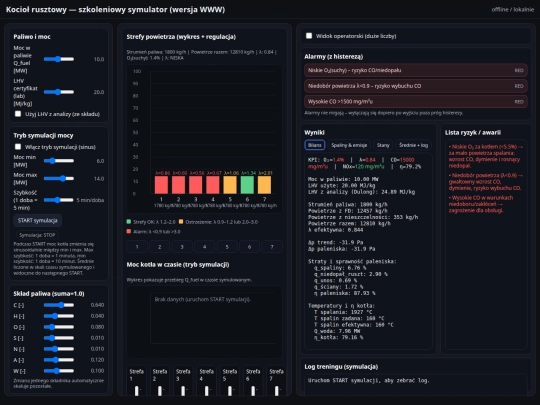Click the 'Wysokie CO w warunkach' risk entry

point(481,204)
